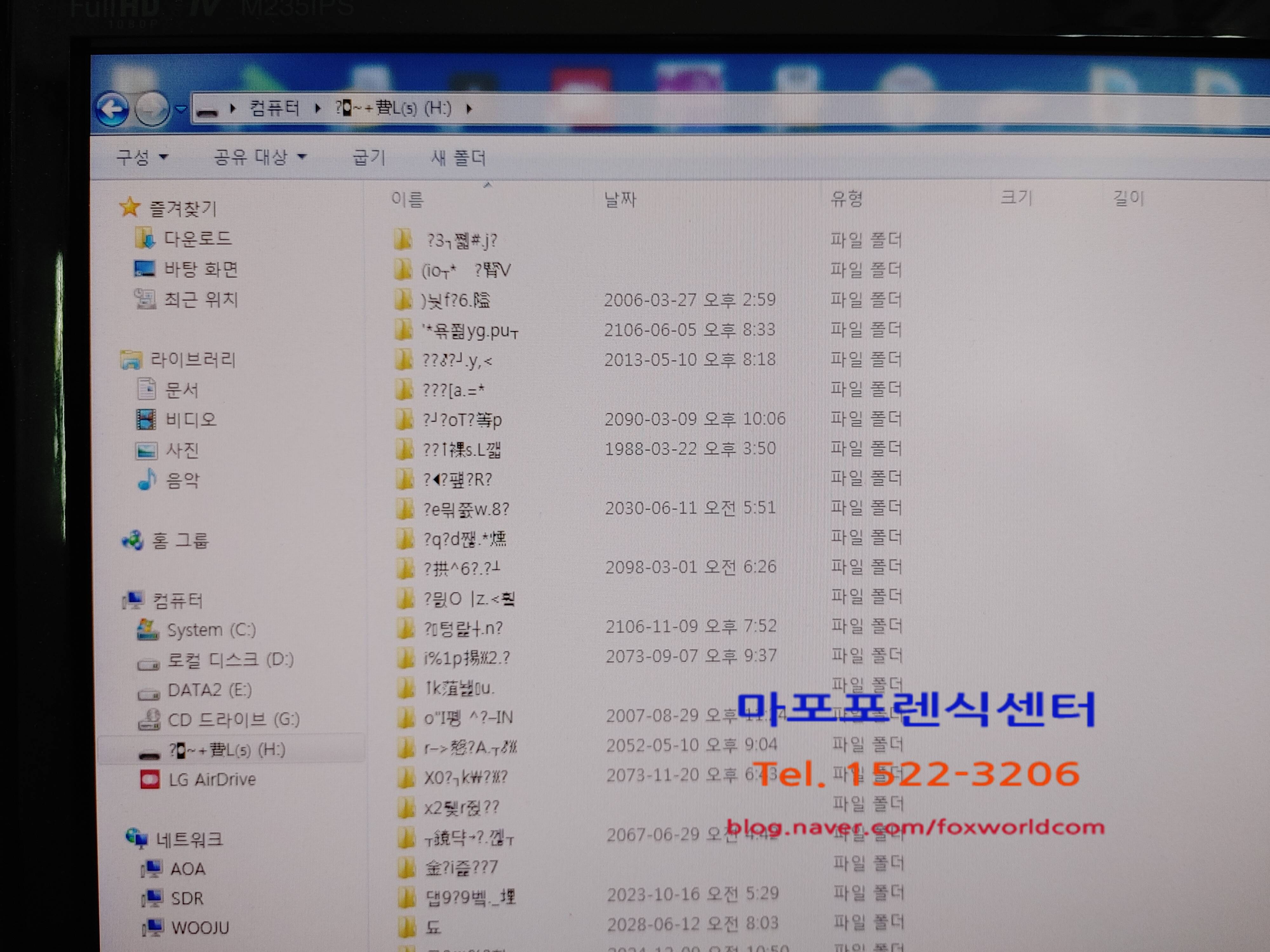Image resolution: width=1270 pixels, height=952 pixels.
Task: Select the 네트워크 icon in sidebar
Action: (137, 839)
